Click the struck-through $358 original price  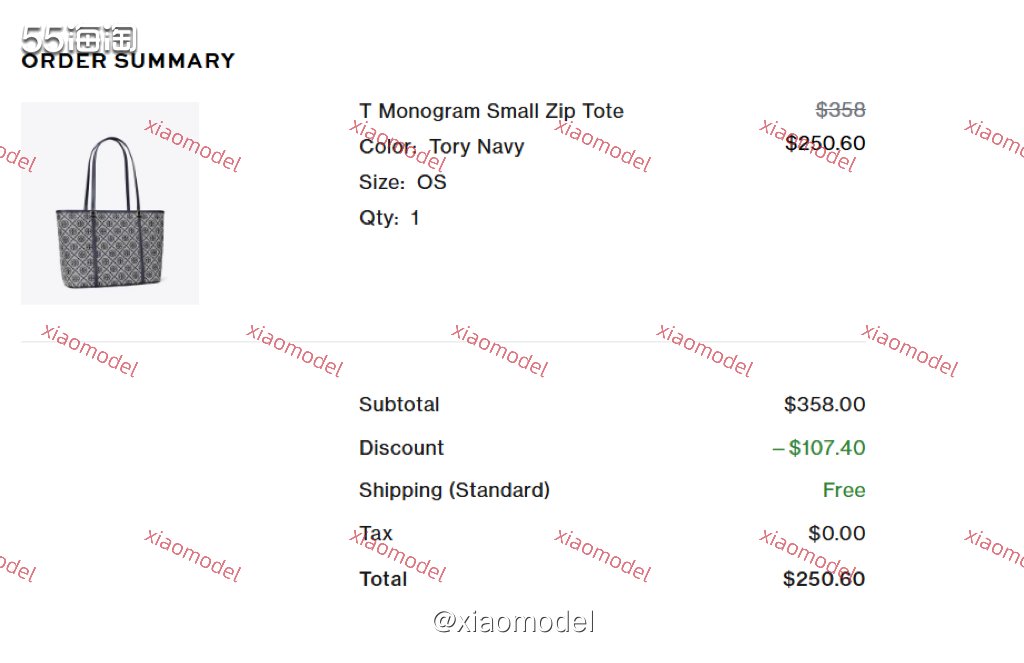(x=840, y=110)
